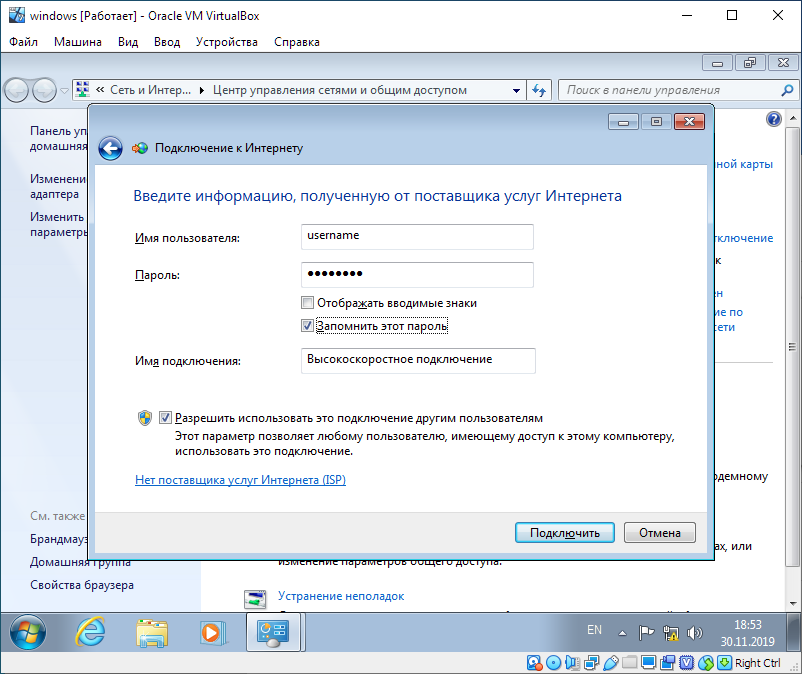Click the volume speaker tray icon
The height and width of the screenshot is (674, 802).
point(694,633)
